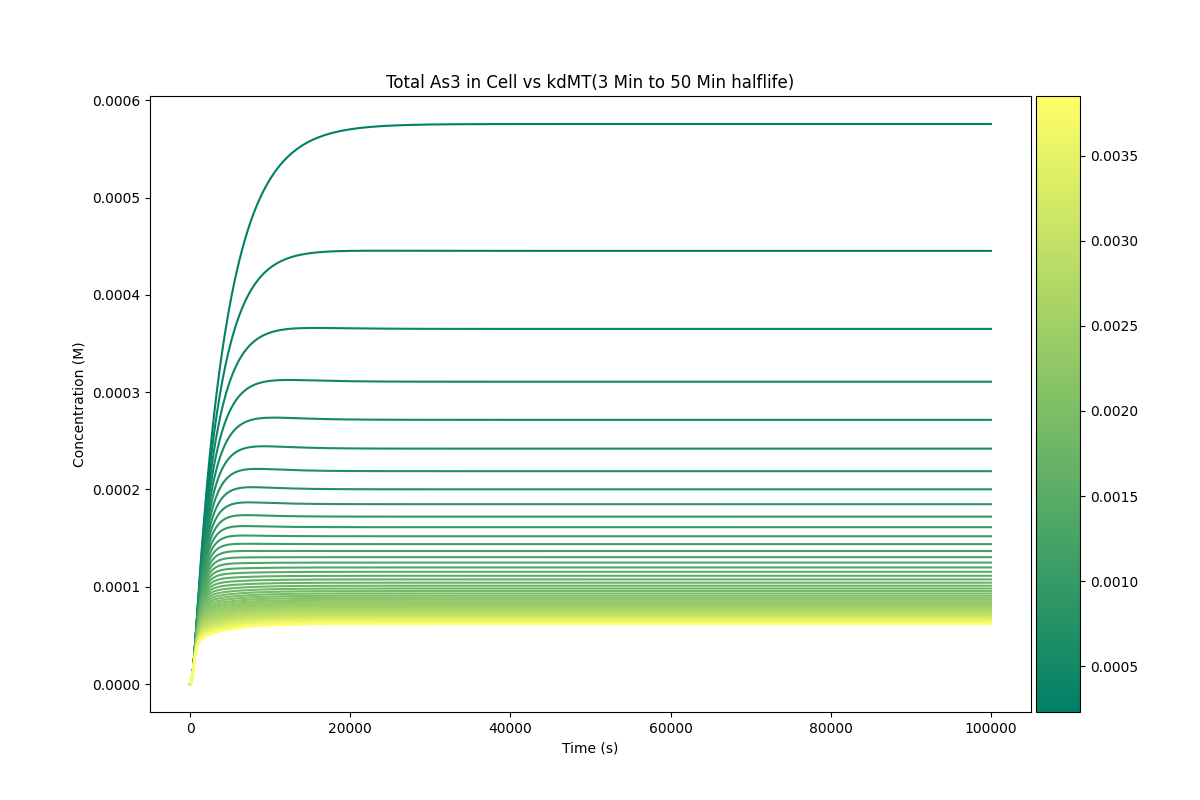The height and width of the screenshot is (800, 1200).
Task: Click the dark green bottom of the colorbar
Action: click(1058, 705)
